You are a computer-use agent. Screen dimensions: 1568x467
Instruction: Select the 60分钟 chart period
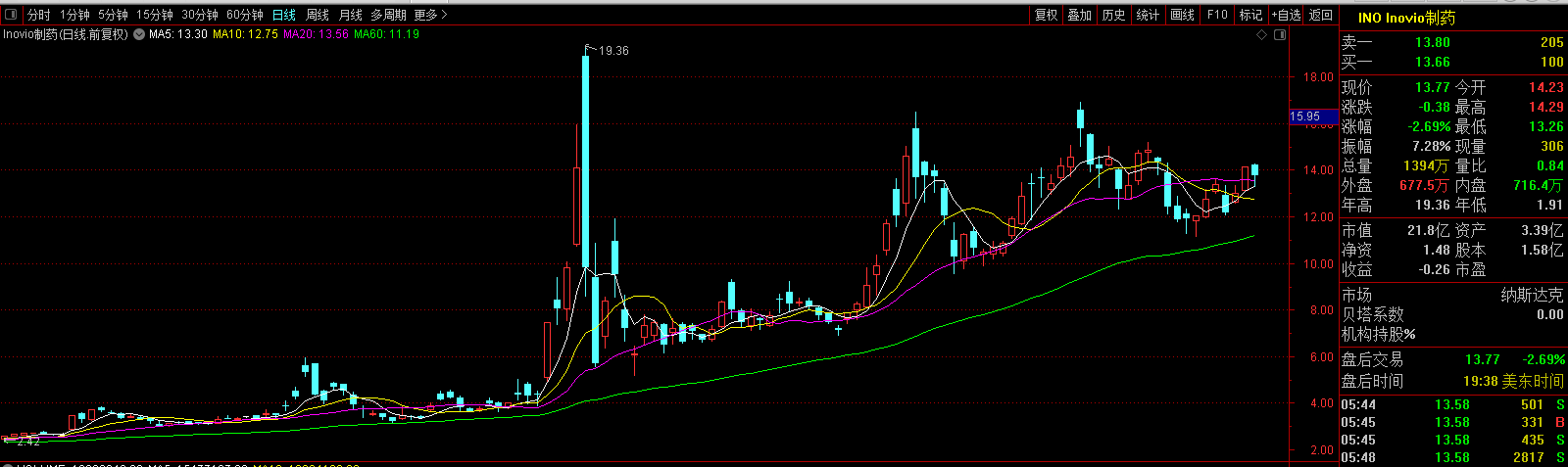tap(245, 15)
